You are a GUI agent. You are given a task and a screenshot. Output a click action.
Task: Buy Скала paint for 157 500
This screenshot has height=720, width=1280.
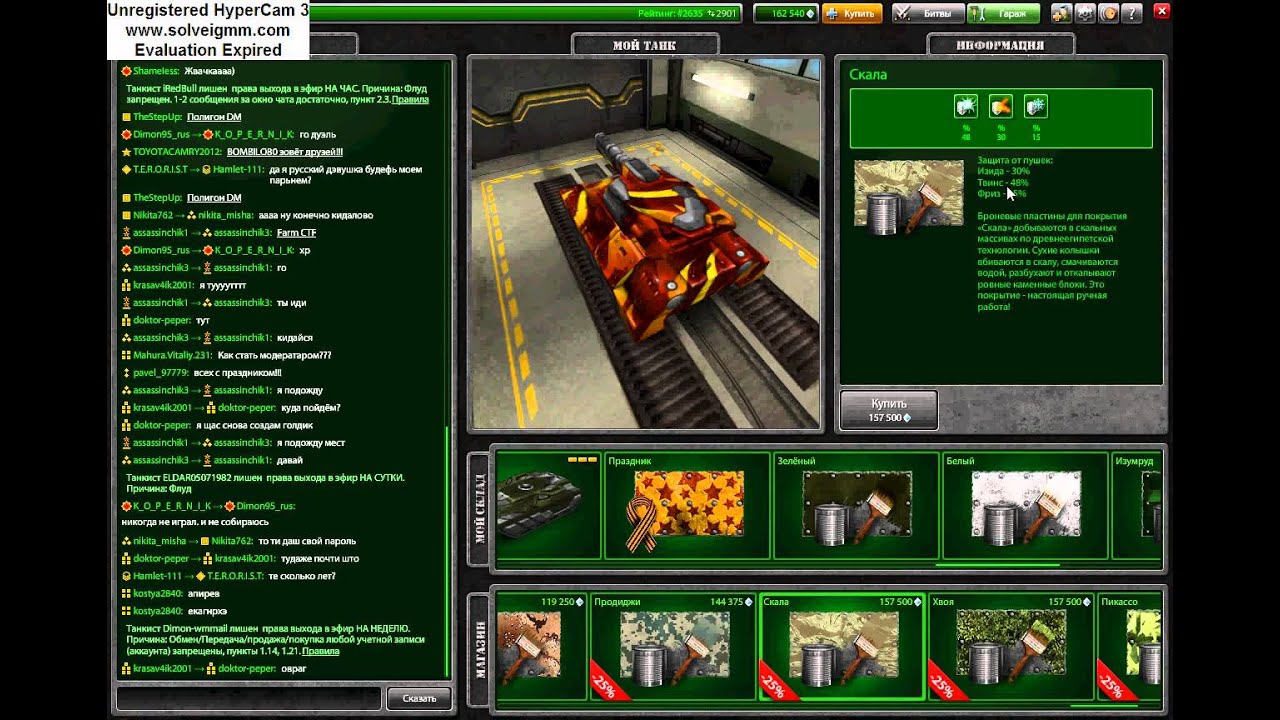[x=889, y=410]
